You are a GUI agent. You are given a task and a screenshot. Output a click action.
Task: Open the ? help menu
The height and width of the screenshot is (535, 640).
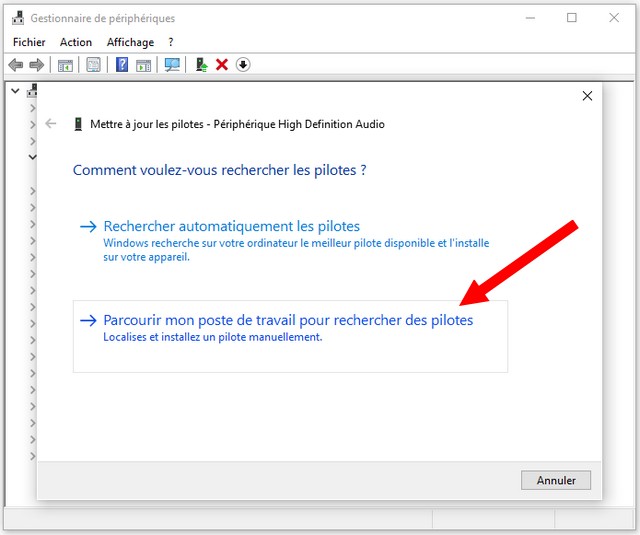pyautogui.click(x=171, y=42)
